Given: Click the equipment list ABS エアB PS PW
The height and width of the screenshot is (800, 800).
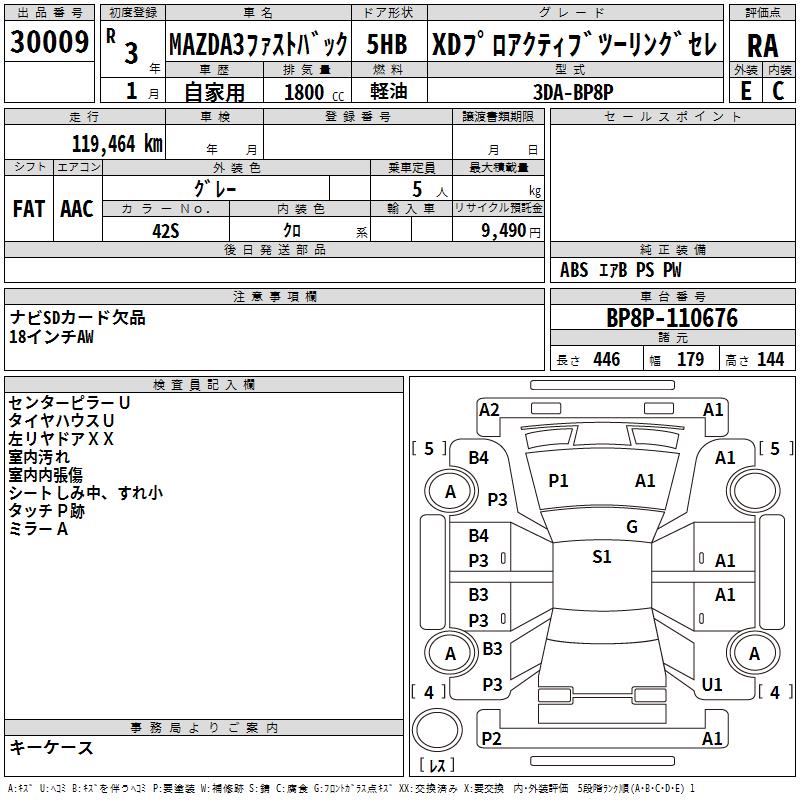Looking at the screenshot, I should [620, 270].
